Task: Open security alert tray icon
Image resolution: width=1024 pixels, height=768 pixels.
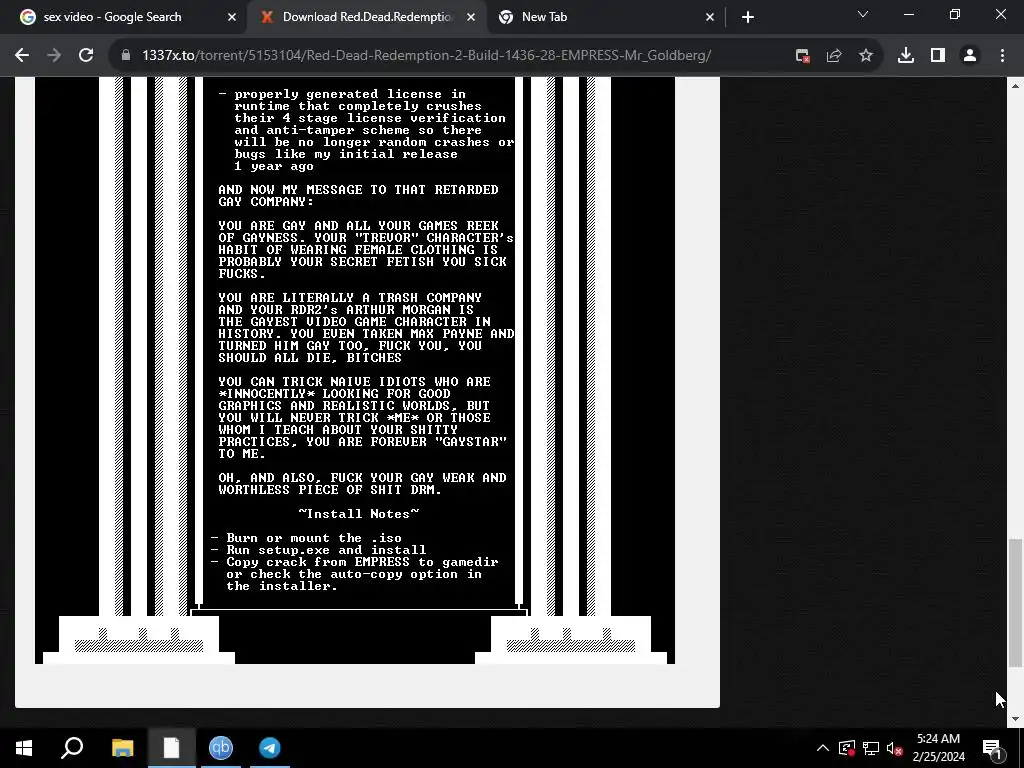Action: (847, 748)
